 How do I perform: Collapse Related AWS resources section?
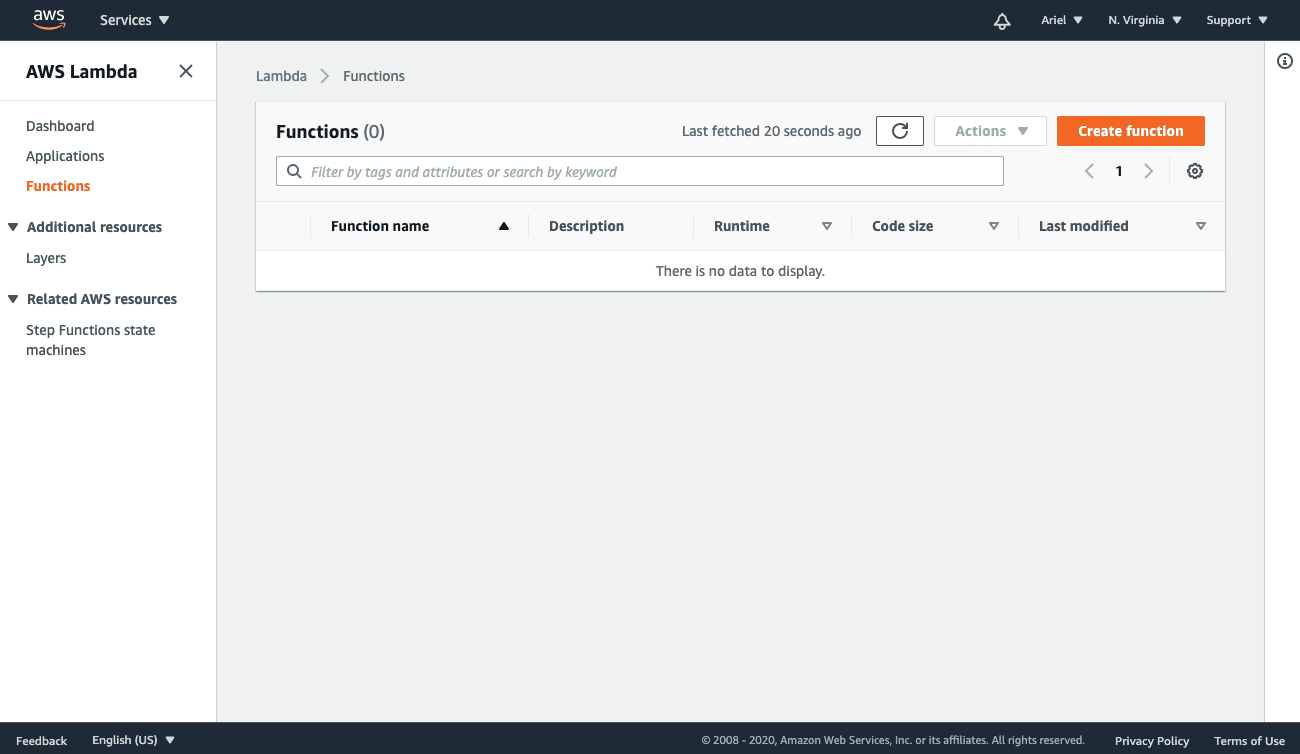[13, 299]
